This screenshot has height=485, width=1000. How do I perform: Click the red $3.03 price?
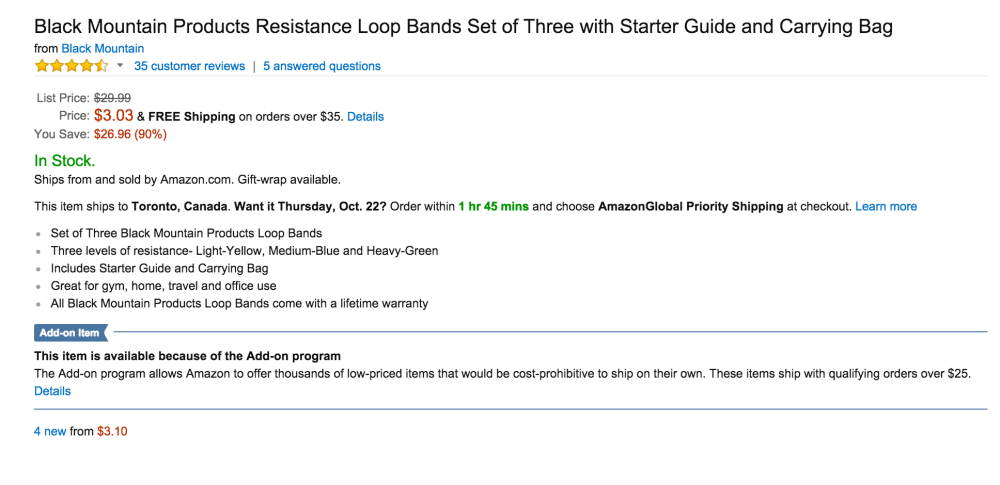tap(114, 116)
